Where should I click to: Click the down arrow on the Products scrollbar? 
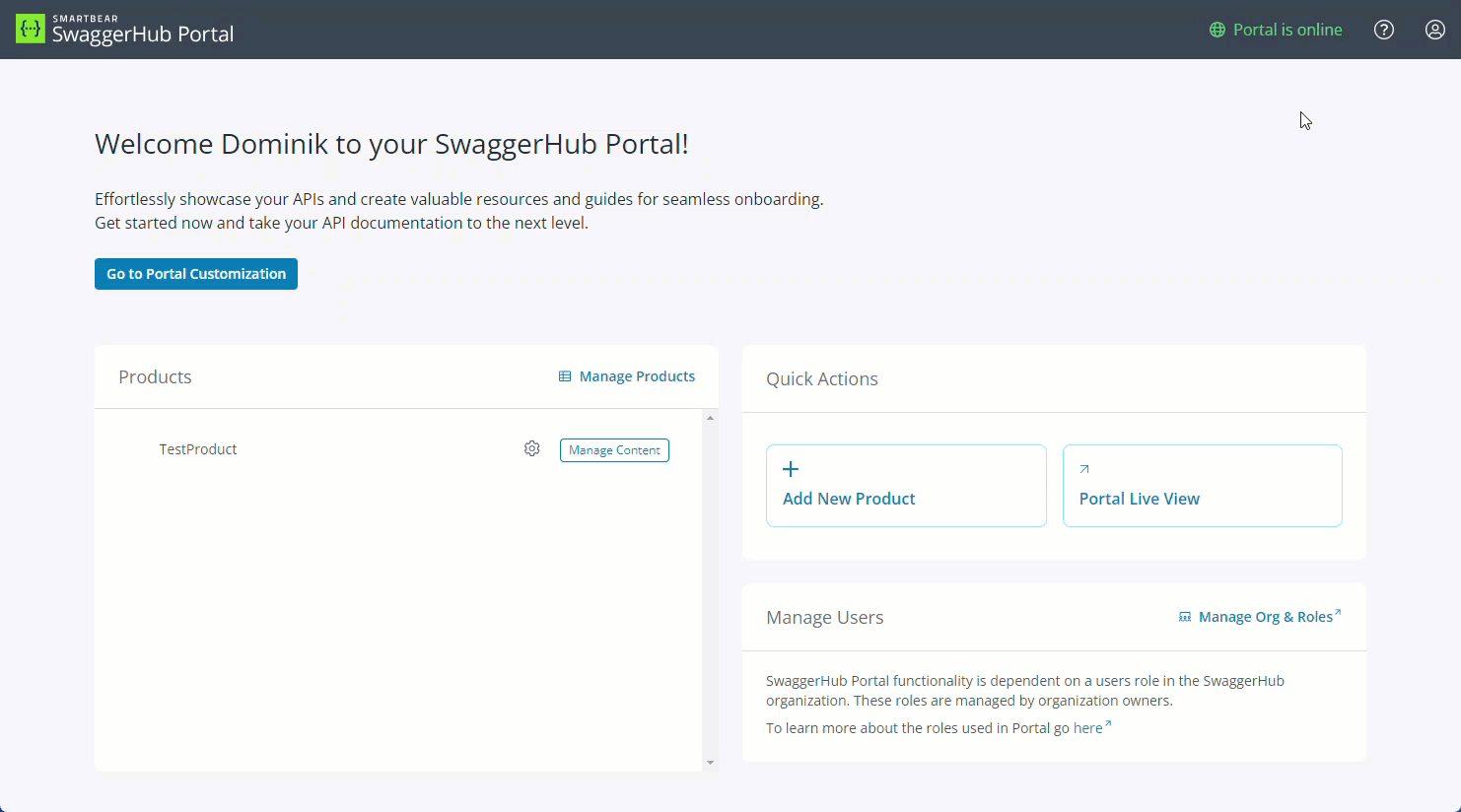(710, 763)
